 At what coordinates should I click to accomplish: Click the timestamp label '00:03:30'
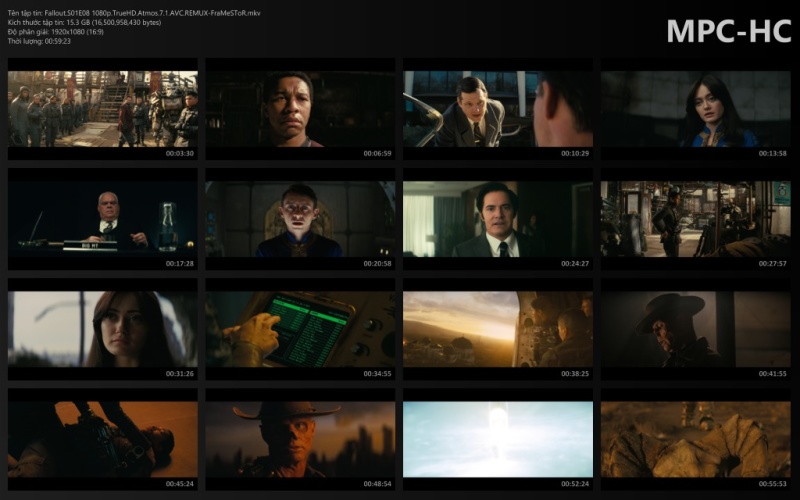180,154
